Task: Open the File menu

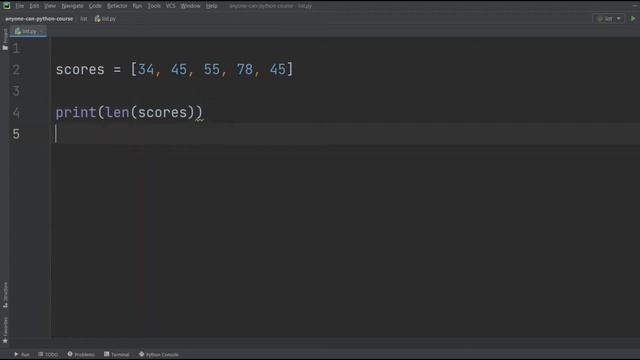Action: click(20, 6)
